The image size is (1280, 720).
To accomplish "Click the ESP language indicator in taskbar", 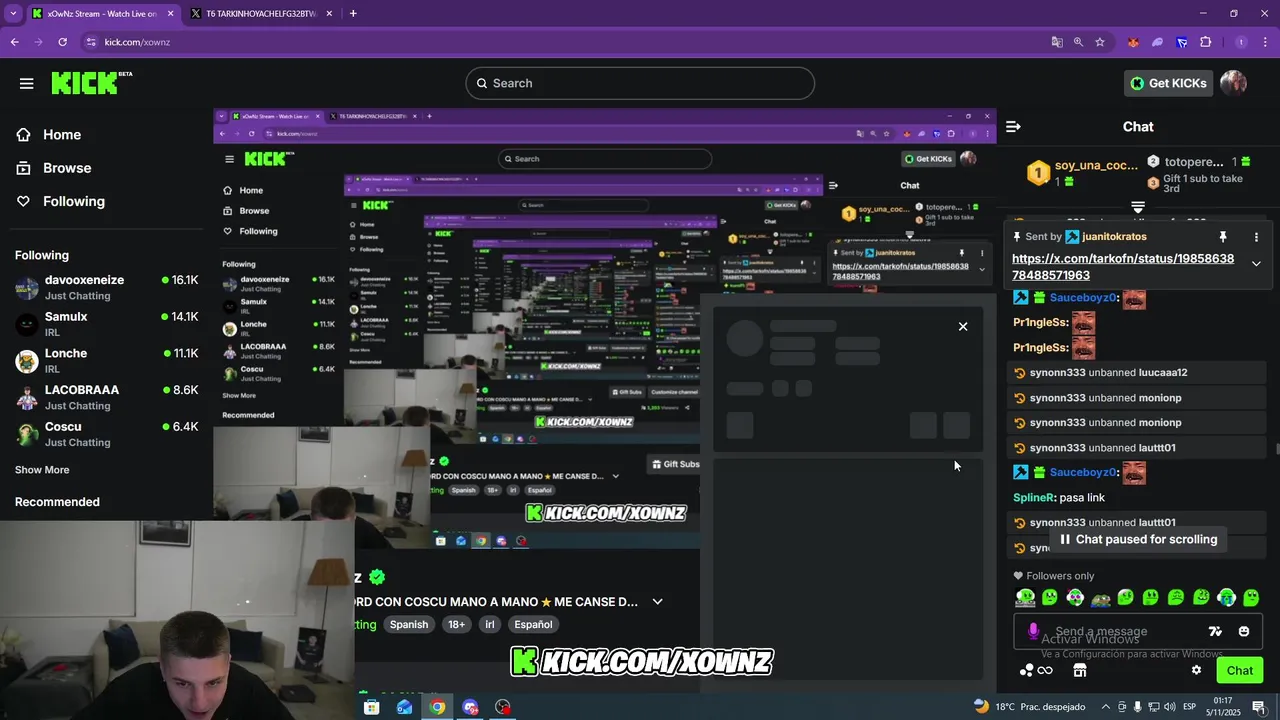I will [1190, 707].
